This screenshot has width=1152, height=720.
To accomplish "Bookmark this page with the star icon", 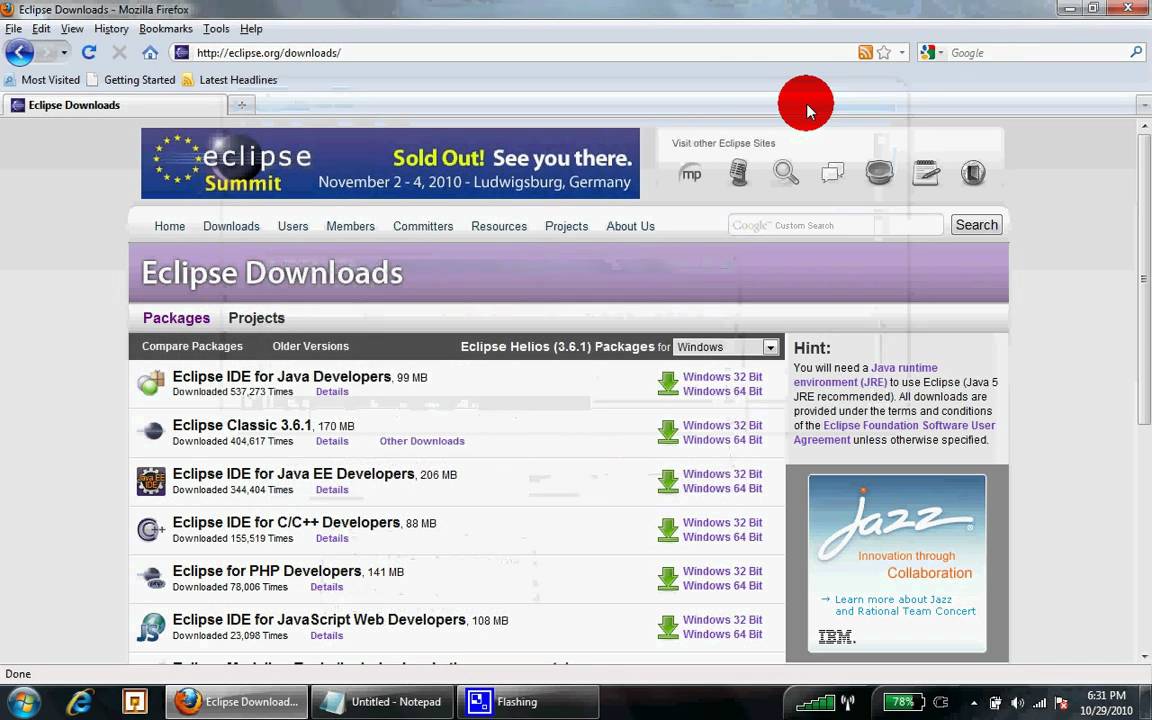I will point(884,52).
